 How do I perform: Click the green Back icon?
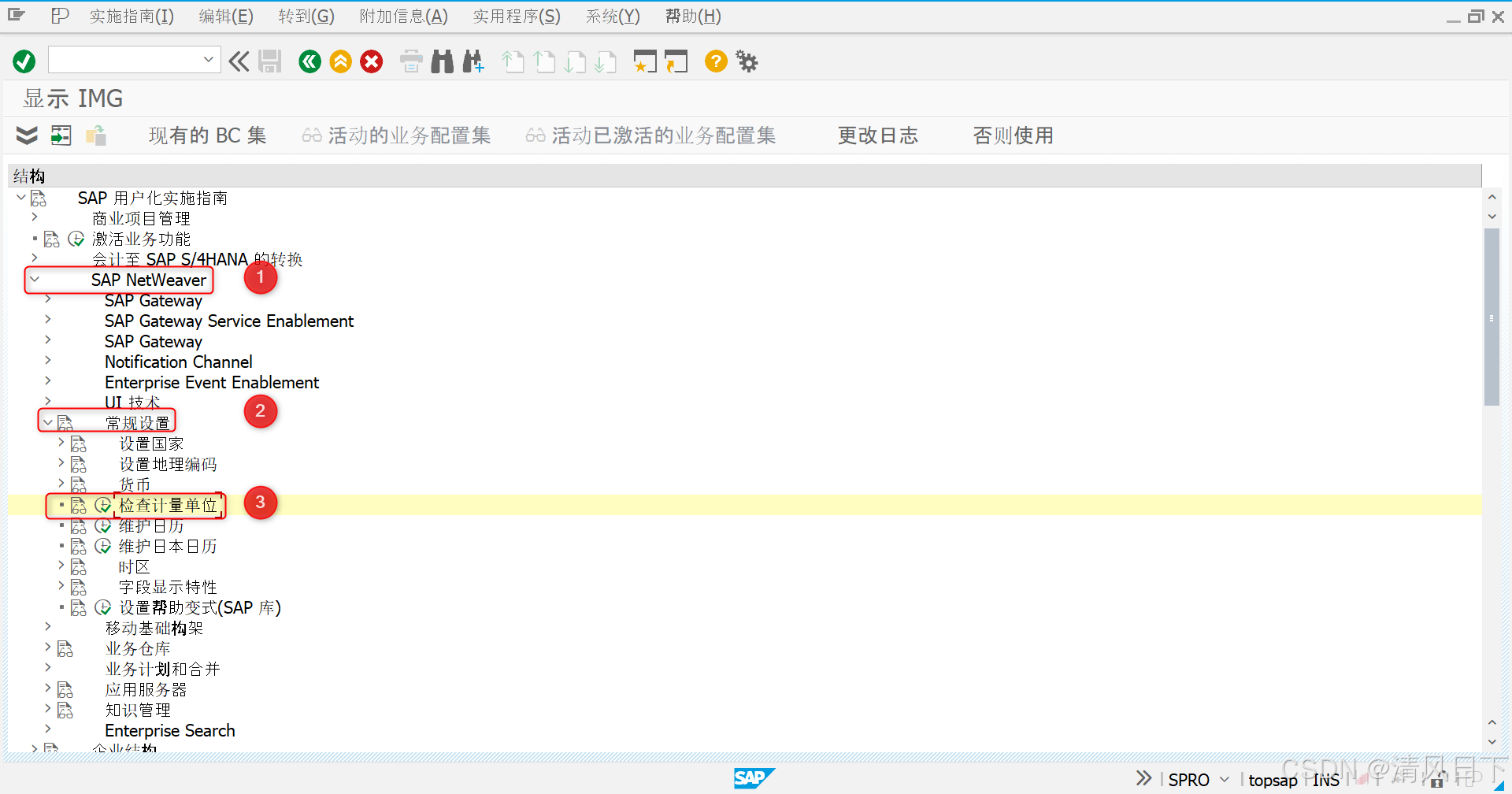coord(309,61)
